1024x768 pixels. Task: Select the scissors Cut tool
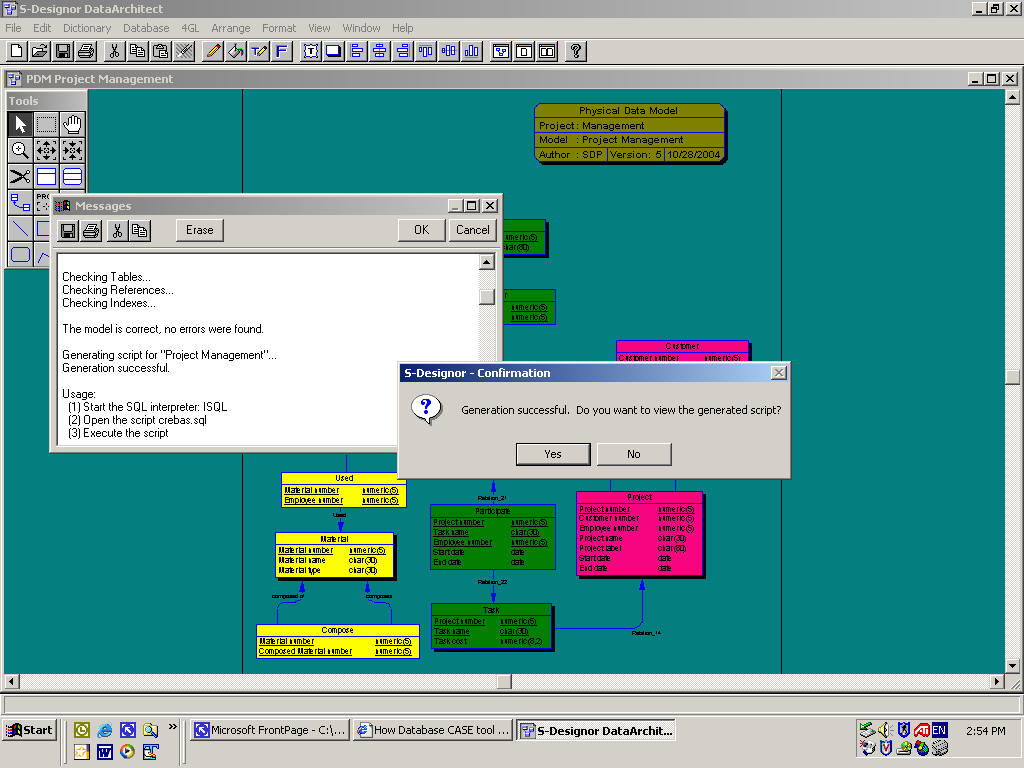pyautogui.click(x=20, y=175)
